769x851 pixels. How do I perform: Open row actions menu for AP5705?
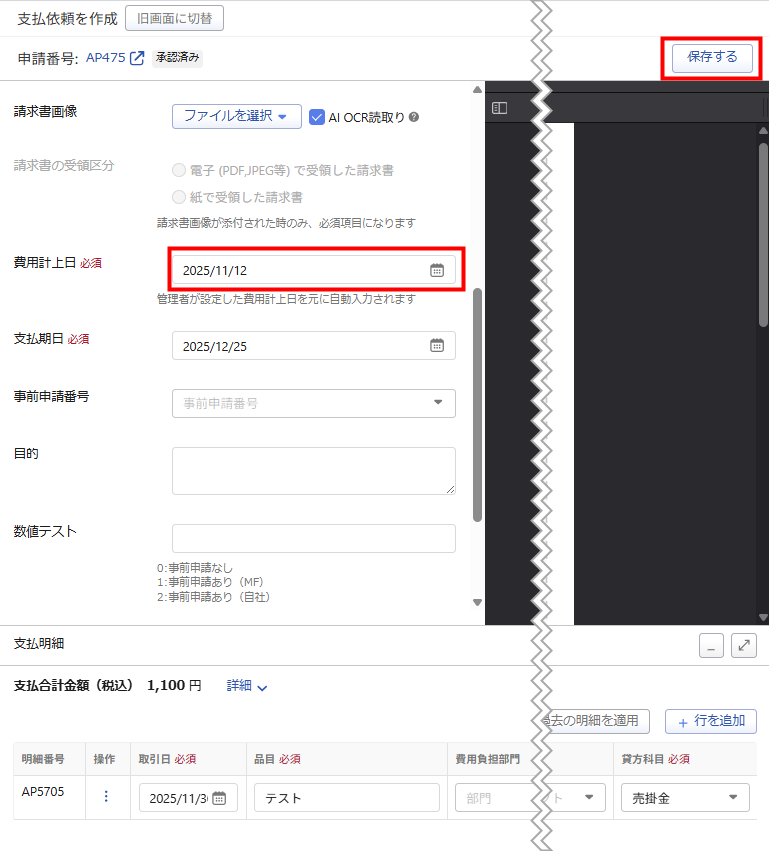click(106, 797)
